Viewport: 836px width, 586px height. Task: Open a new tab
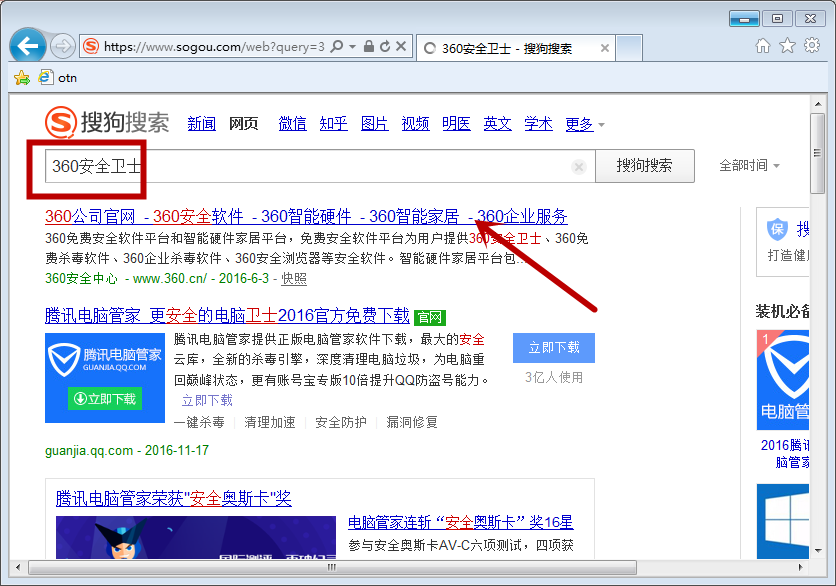[x=629, y=49]
